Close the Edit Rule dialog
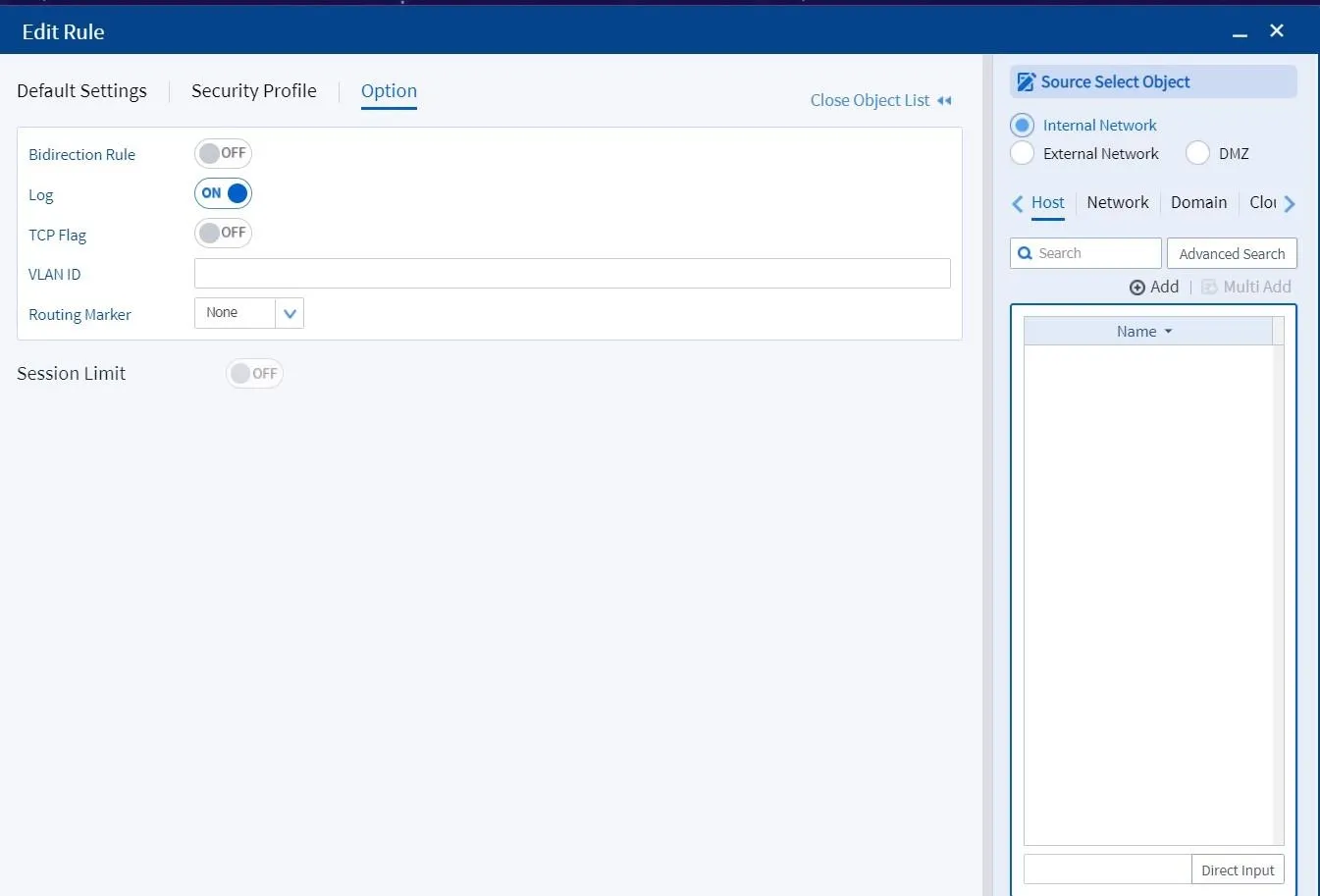 pos(1277,30)
